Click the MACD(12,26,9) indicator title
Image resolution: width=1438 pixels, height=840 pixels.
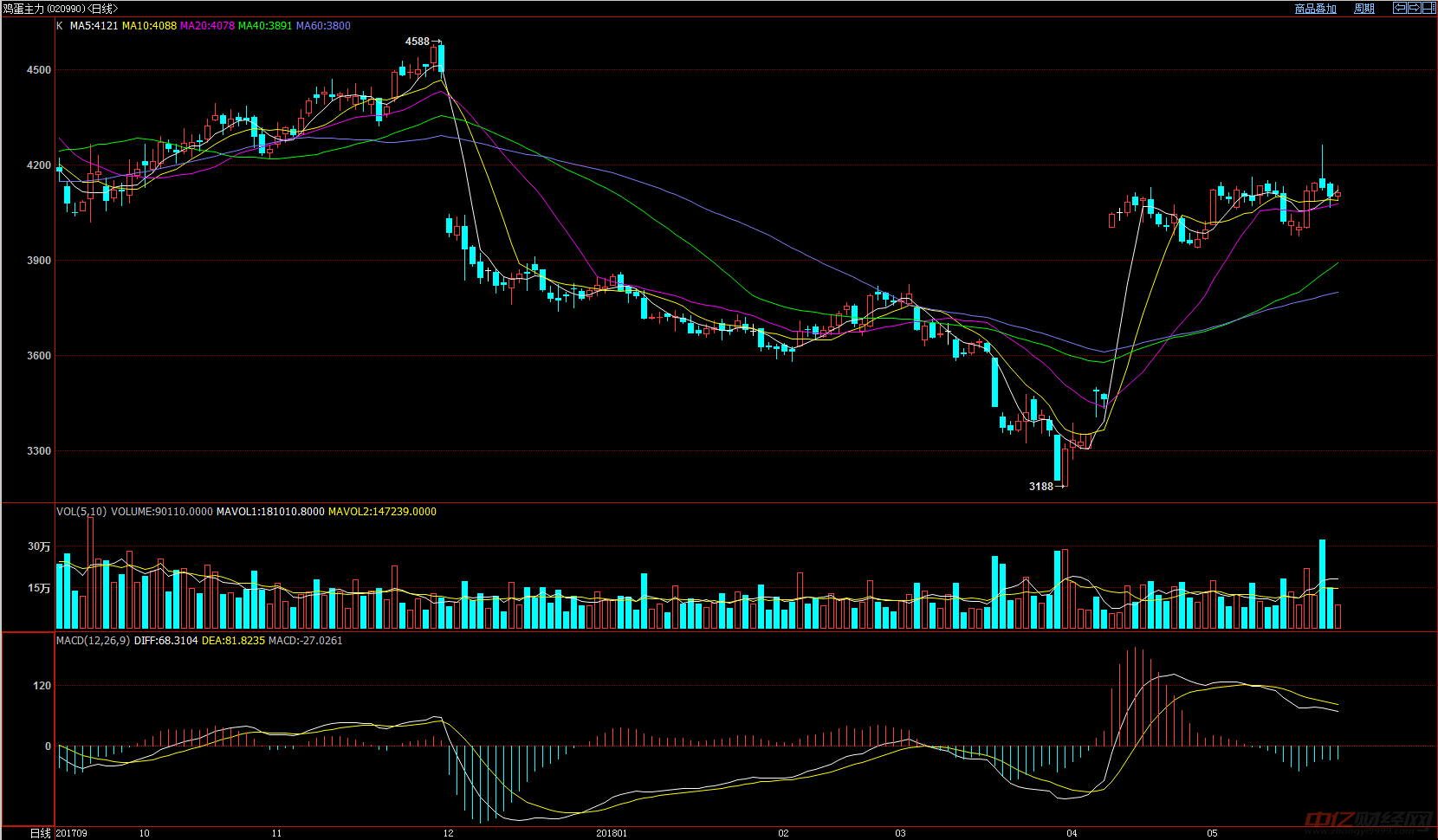93,641
